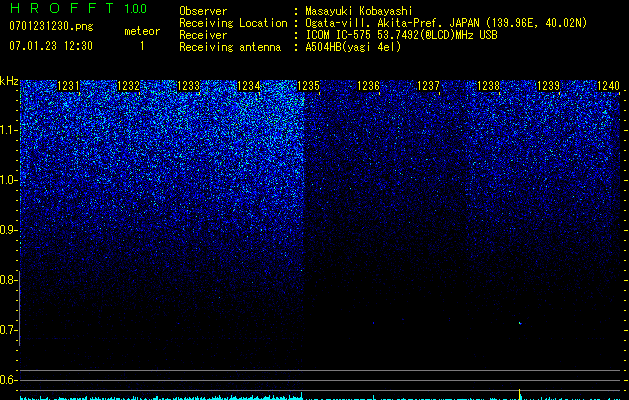The image size is (629, 400).
Task: Click the HROFFT 1.0.0 title text
Action: point(78,8)
